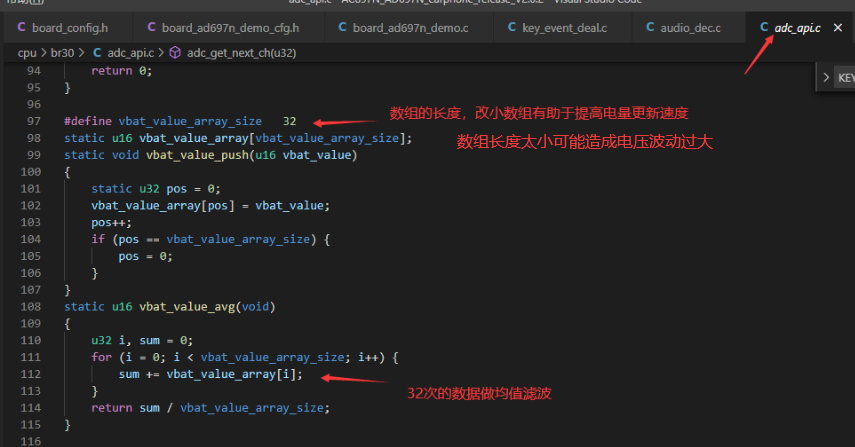Click 'static u32 pos = 0;' line

(x=156, y=189)
